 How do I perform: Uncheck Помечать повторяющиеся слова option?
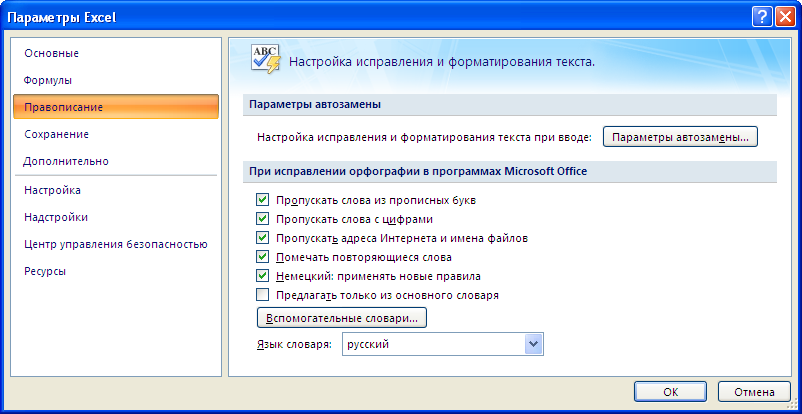[263, 257]
